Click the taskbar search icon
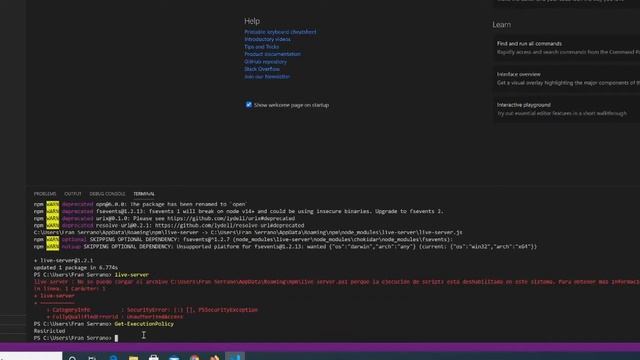Screen dimensions: 640x360 [72, 358]
